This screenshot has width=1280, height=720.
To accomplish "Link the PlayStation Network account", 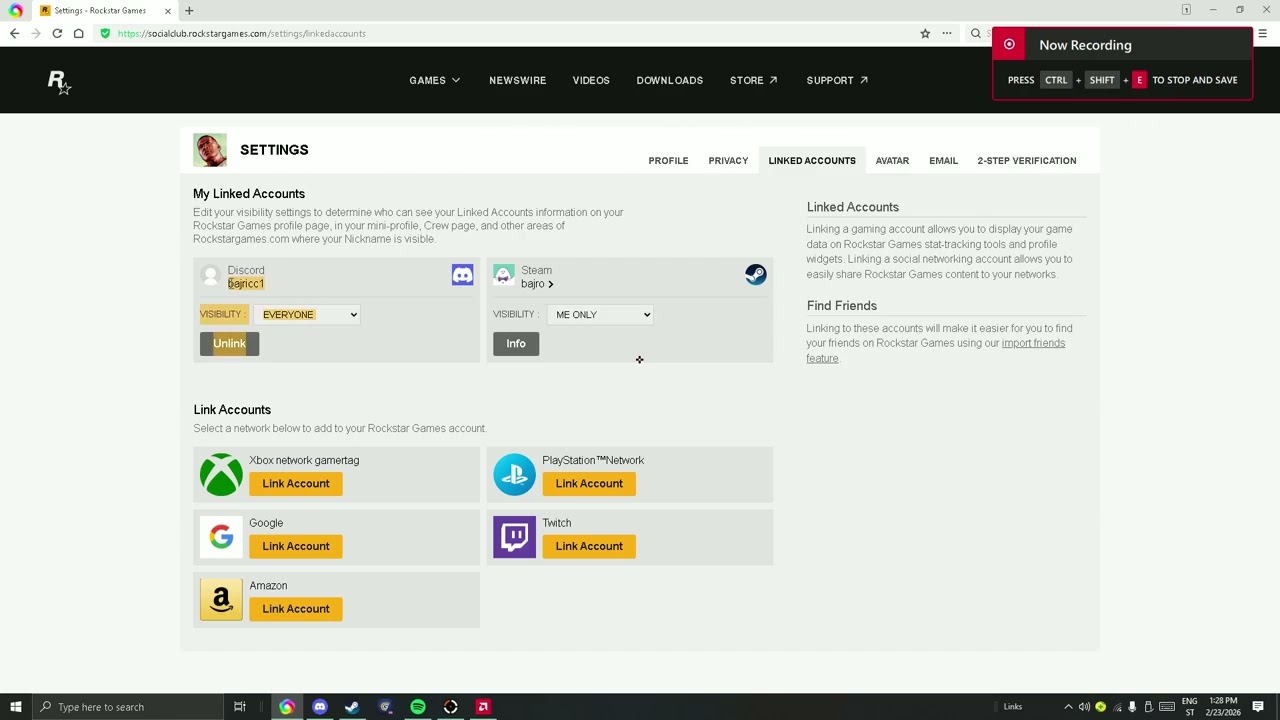I will [589, 484].
